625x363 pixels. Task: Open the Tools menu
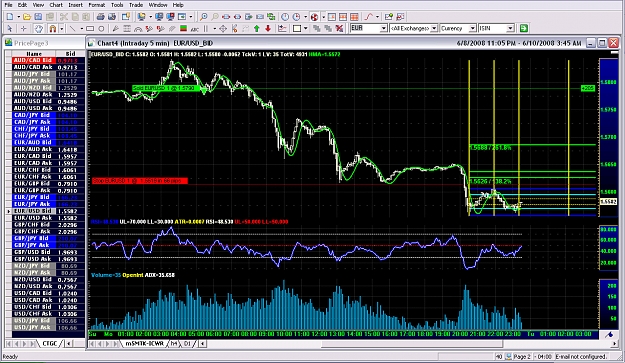pyautogui.click(x=117, y=5)
